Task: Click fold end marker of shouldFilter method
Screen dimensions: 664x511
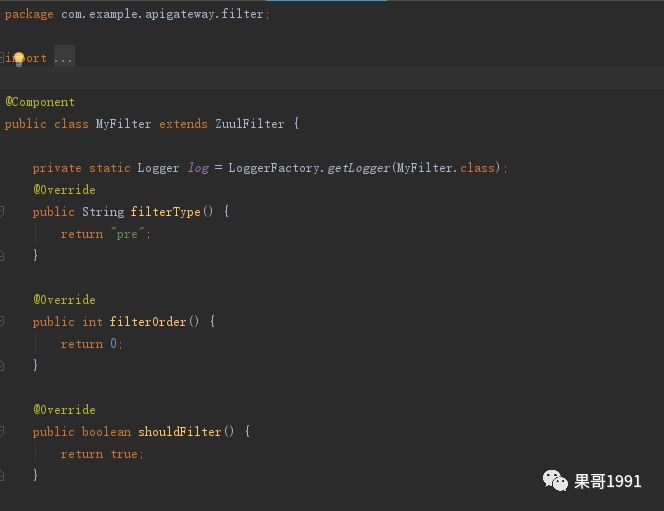Action: click(2, 475)
